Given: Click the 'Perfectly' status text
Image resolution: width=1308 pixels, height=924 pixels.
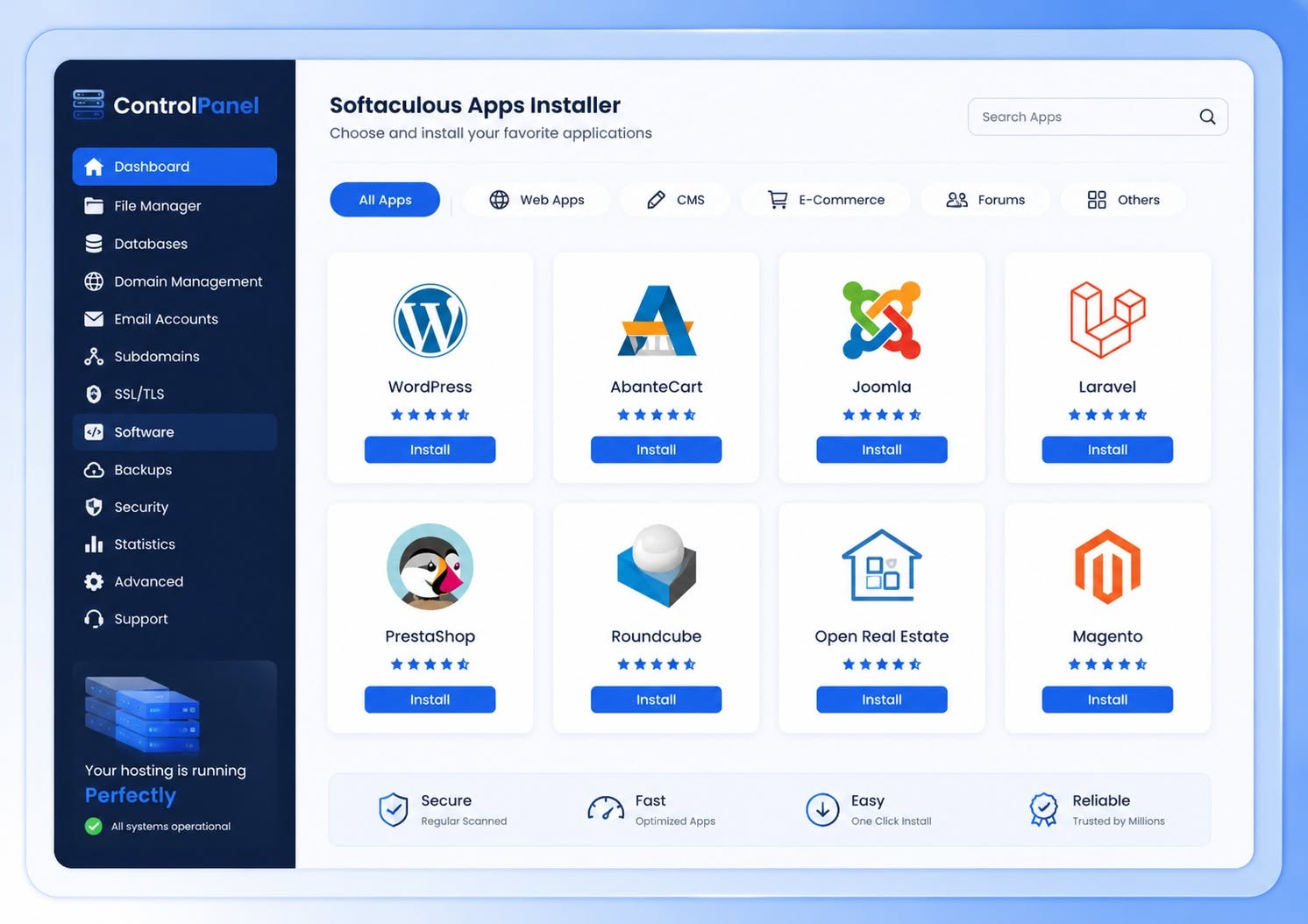Looking at the screenshot, I should [x=131, y=795].
